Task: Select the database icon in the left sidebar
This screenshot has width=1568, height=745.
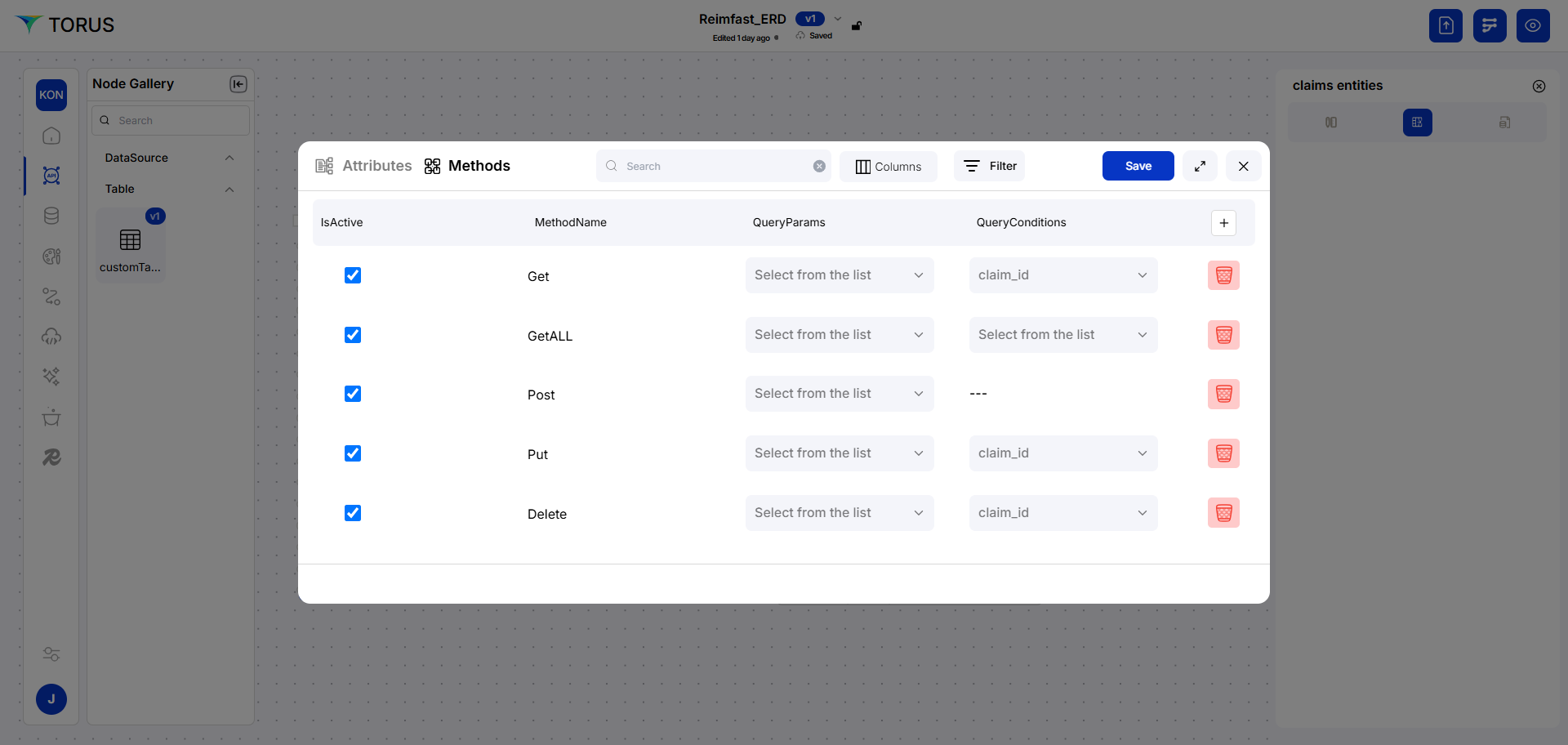Action: tap(51, 215)
